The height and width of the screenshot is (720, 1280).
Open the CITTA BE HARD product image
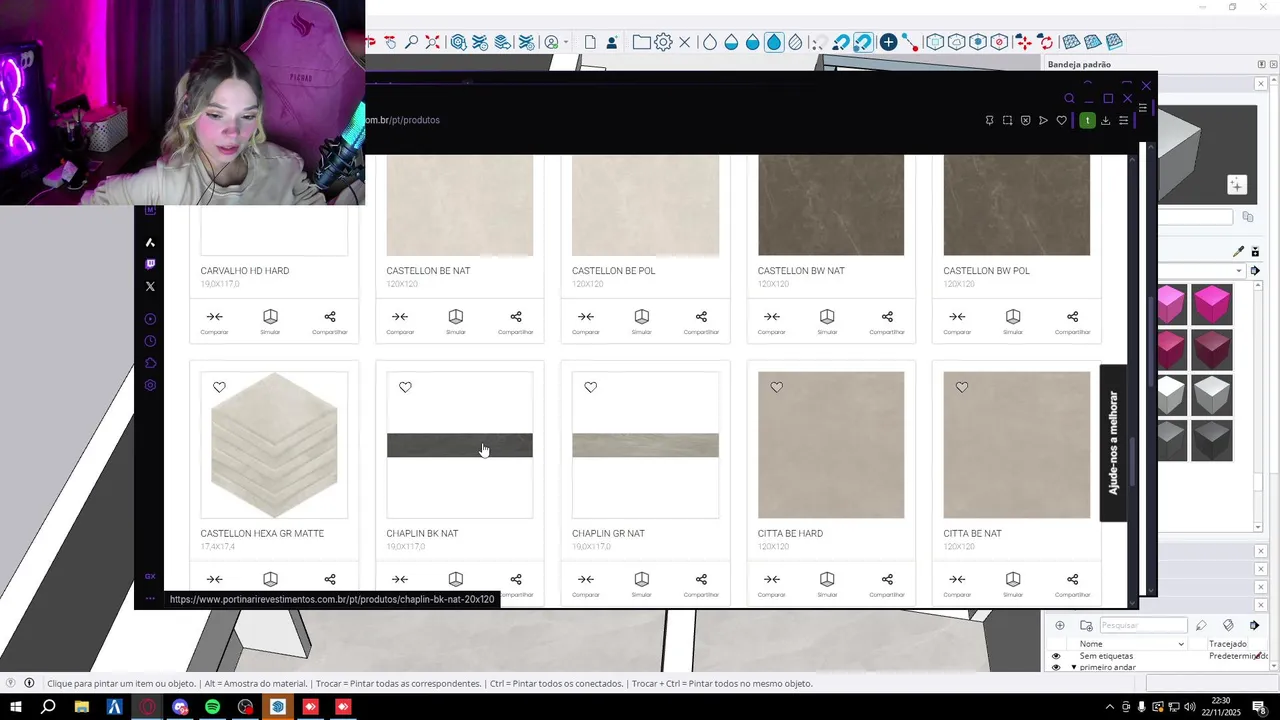pos(831,445)
